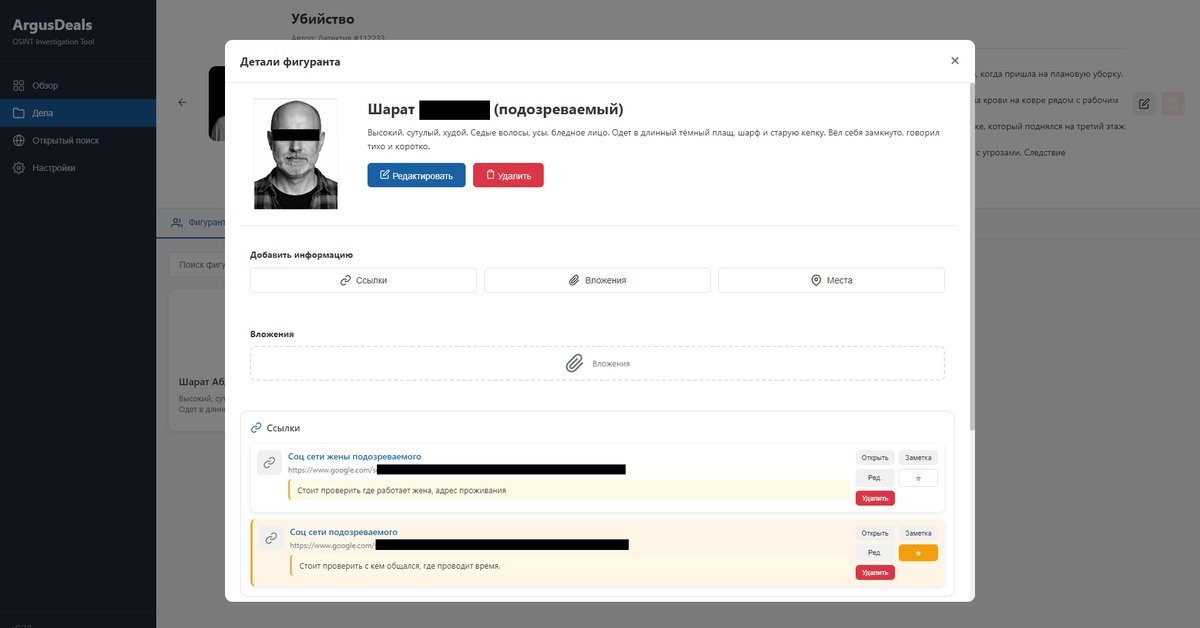Viewport: 1200px width, 628px height.
Task: Toggle the orange favorite star on suspect's link
Action: pos(918,553)
